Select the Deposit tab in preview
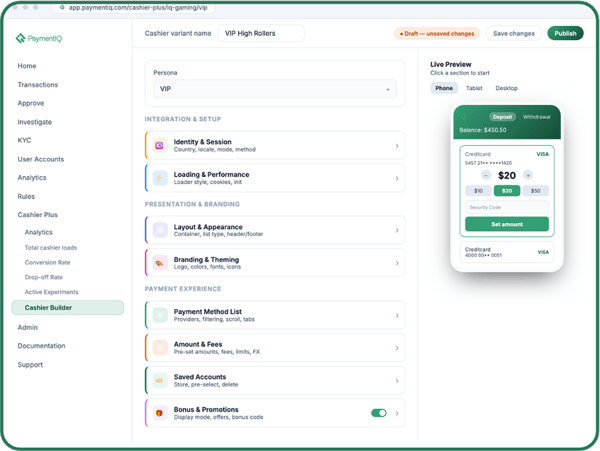The width and height of the screenshot is (600, 451). click(x=502, y=117)
